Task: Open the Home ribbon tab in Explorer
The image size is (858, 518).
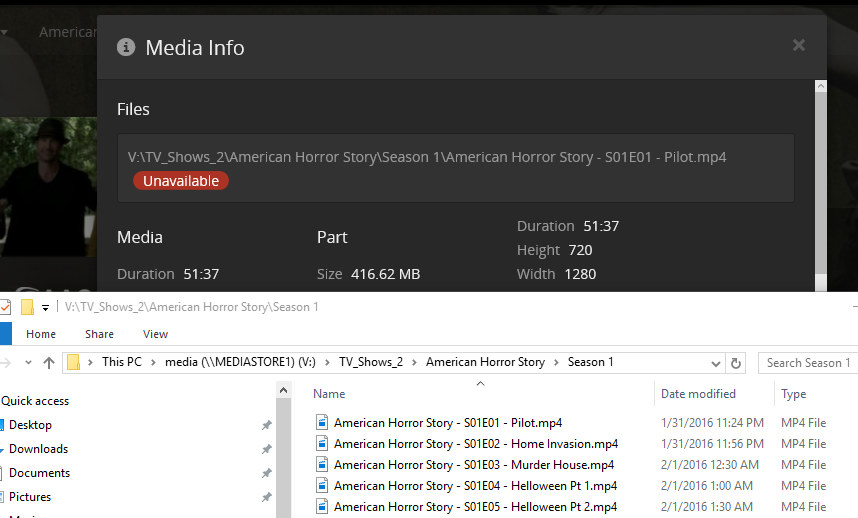Action: click(41, 334)
